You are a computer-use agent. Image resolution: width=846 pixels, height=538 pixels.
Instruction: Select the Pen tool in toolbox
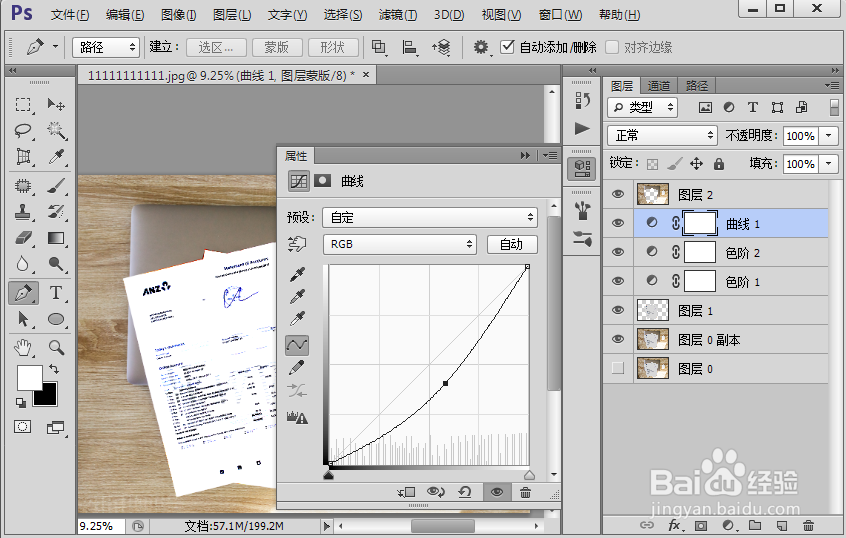pos(23,293)
